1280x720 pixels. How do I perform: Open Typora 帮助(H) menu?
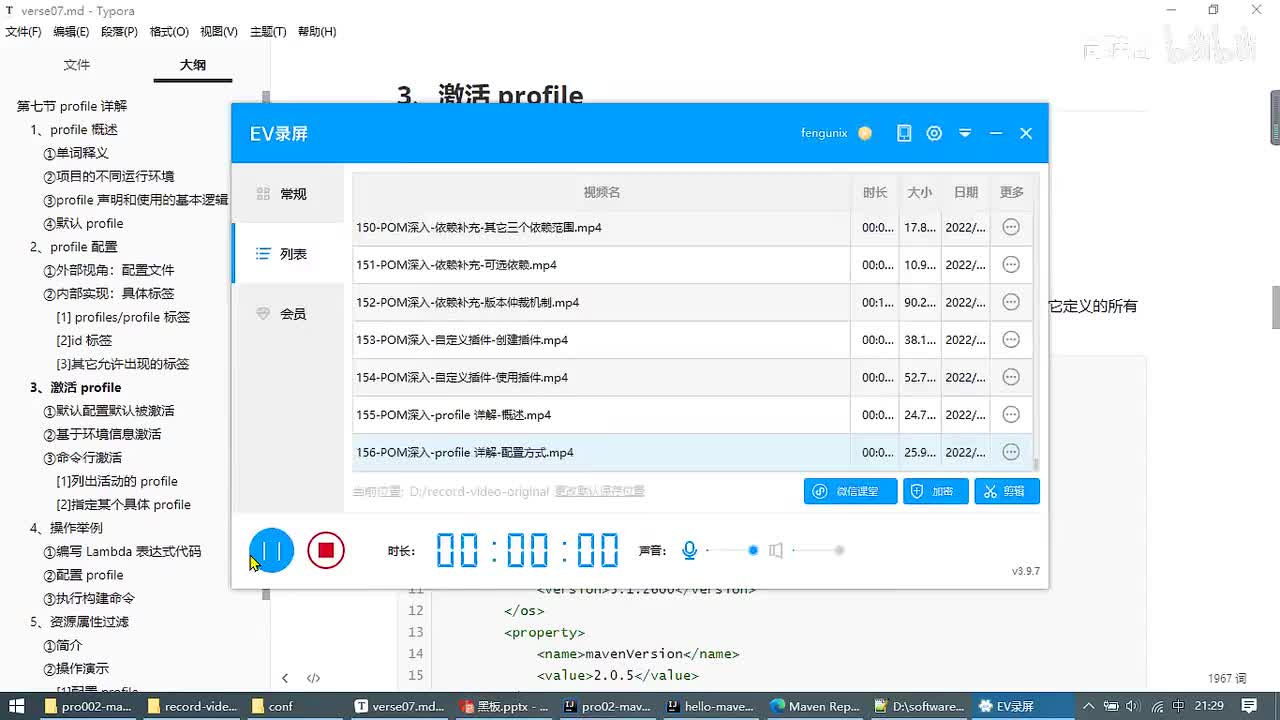coord(317,32)
